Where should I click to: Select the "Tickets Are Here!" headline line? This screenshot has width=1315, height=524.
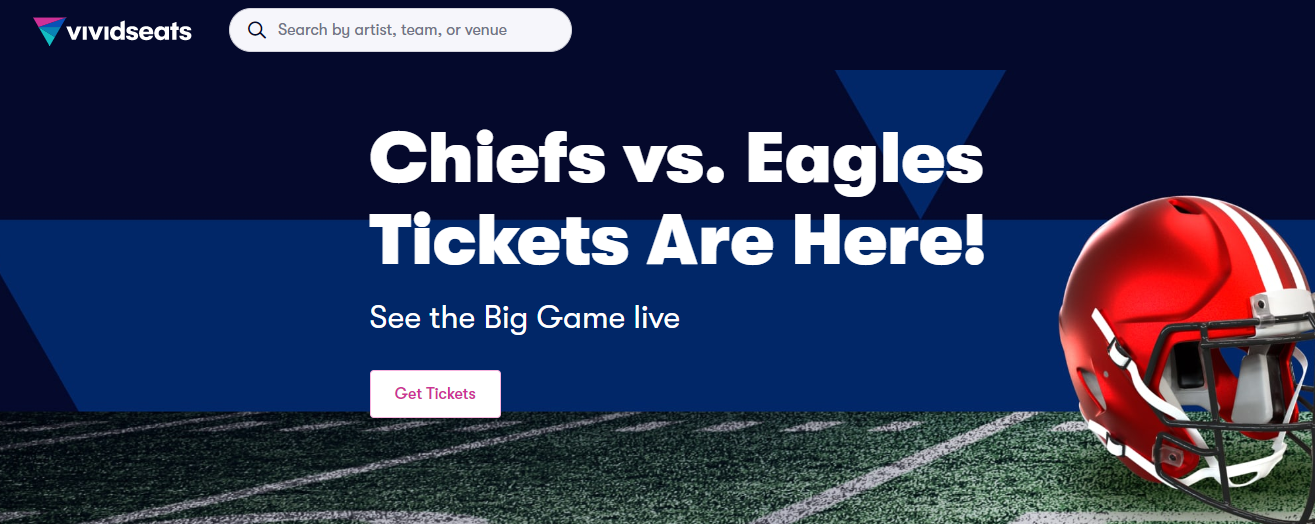[677, 240]
